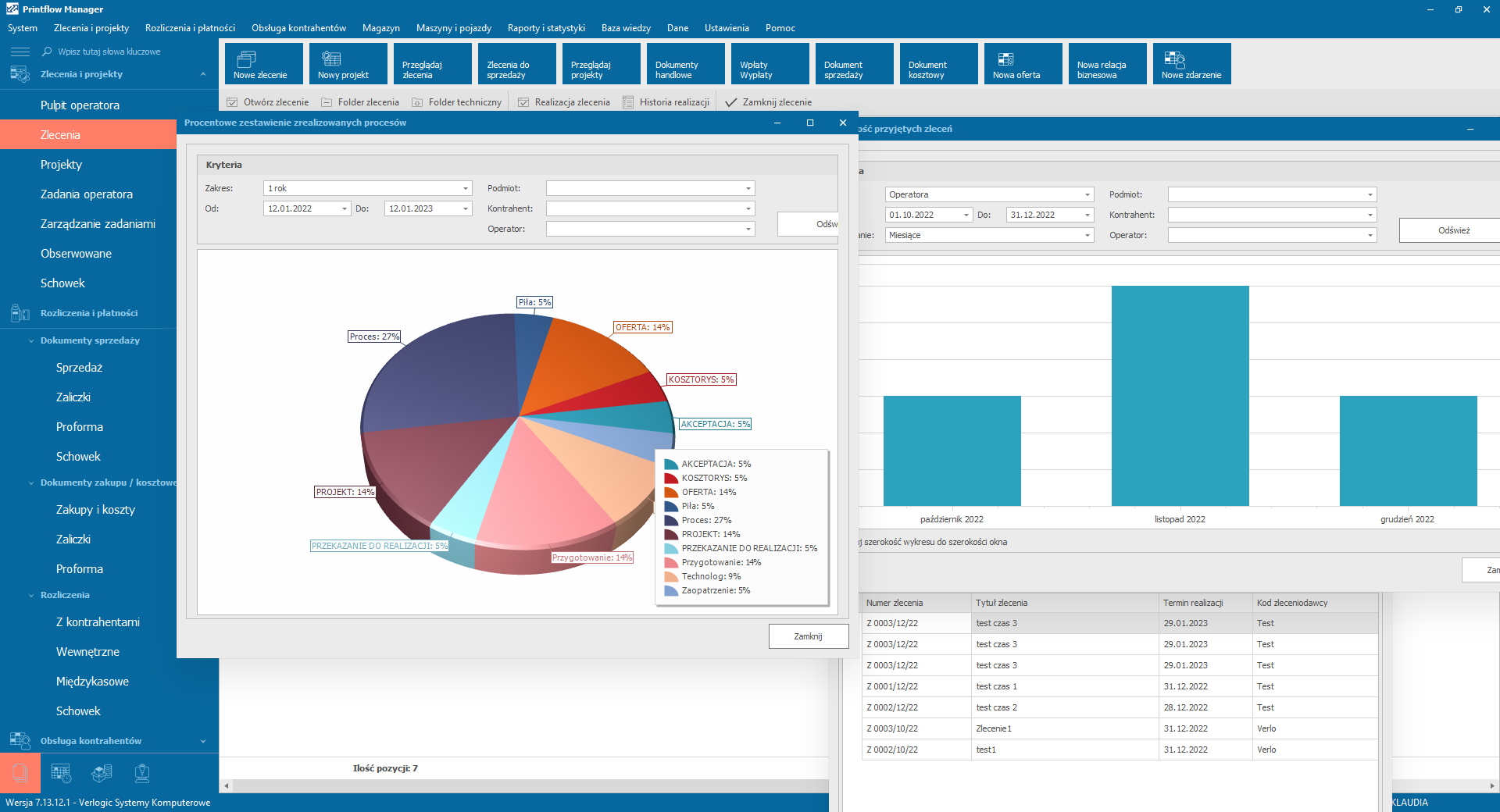Click the Realizacja zlecenia check action

564,102
